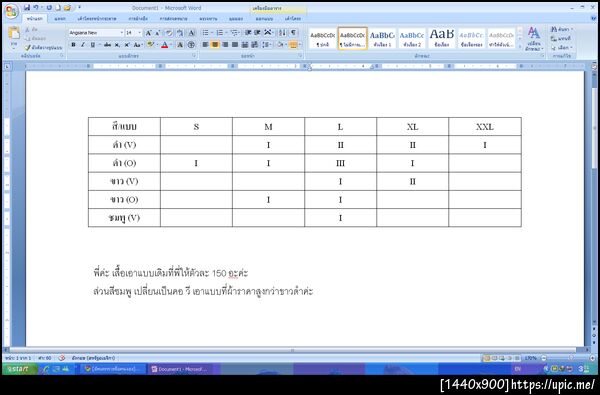The height and width of the screenshot is (395, 600).
Task: Decrease the paragraph indent
Action: (x=248, y=33)
